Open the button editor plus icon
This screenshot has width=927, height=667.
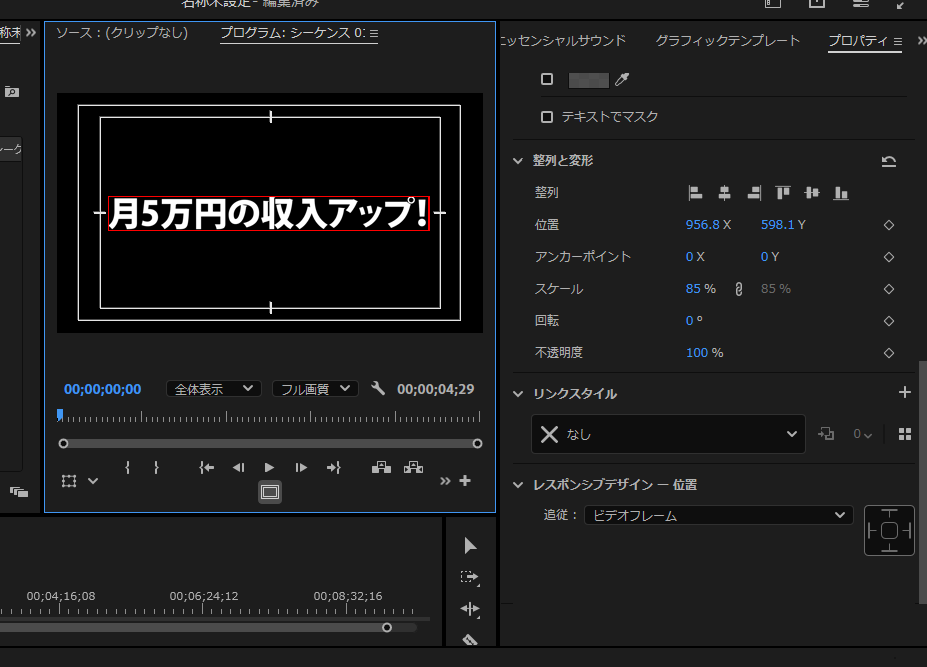[465, 481]
